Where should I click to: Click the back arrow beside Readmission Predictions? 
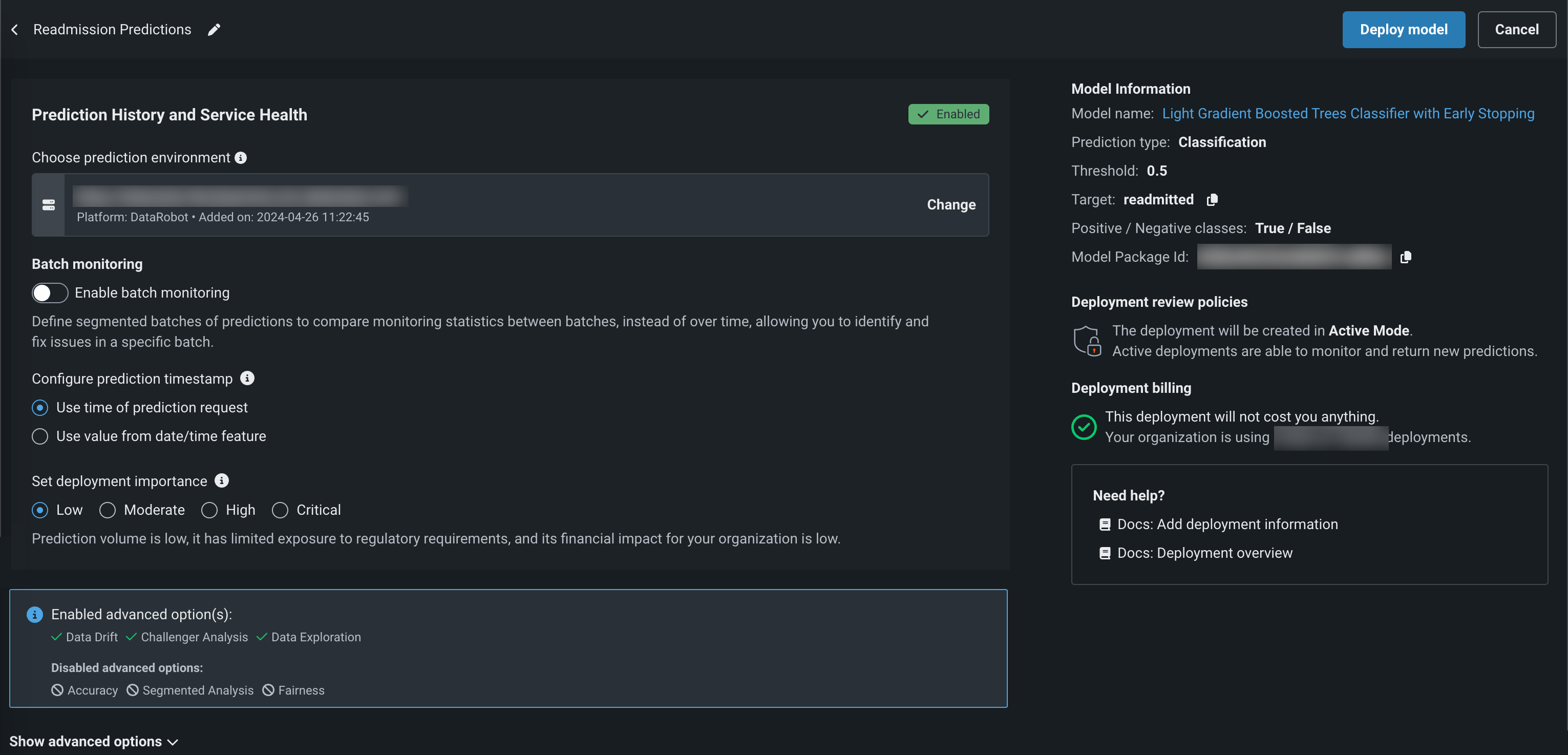pos(15,30)
